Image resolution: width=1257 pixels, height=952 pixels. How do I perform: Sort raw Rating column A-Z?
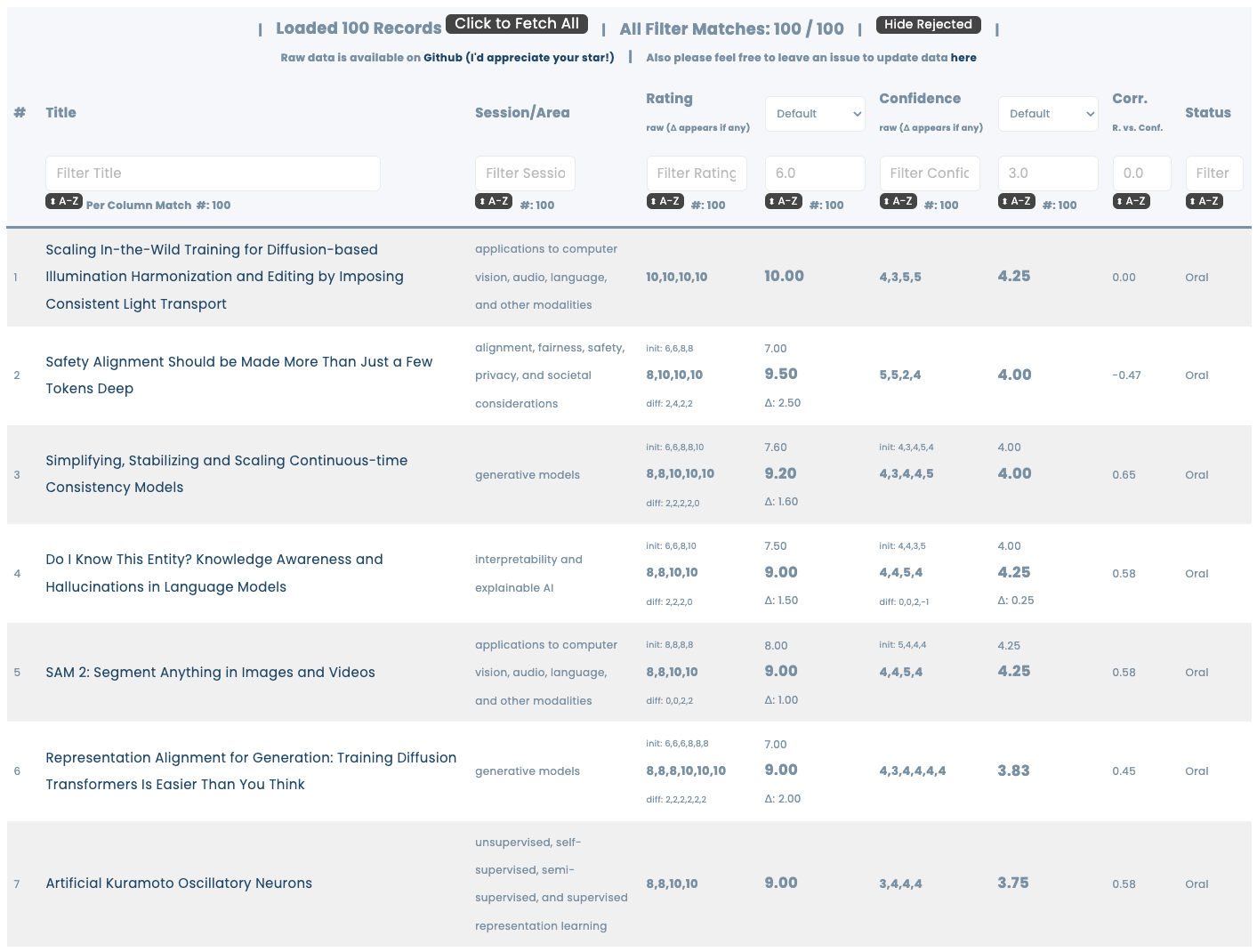[665, 202]
